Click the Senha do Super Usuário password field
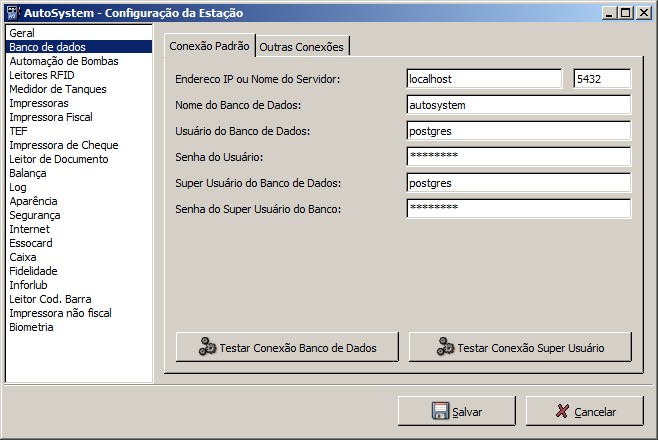The height and width of the screenshot is (440, 658). 518,209
